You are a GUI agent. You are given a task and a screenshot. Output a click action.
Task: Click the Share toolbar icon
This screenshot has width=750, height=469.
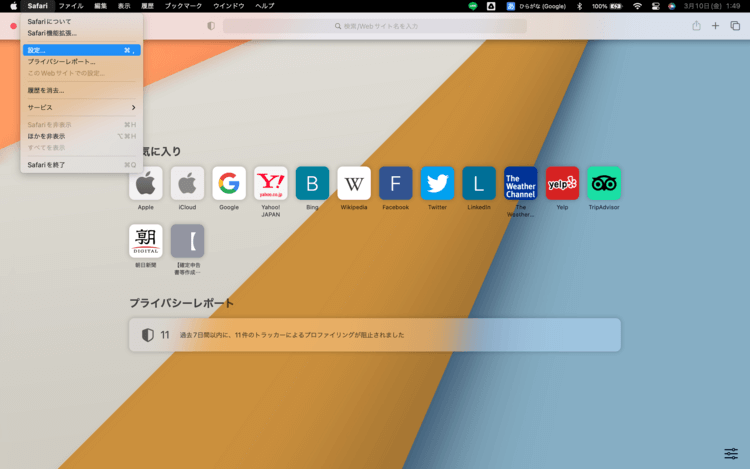coord(696,26)
